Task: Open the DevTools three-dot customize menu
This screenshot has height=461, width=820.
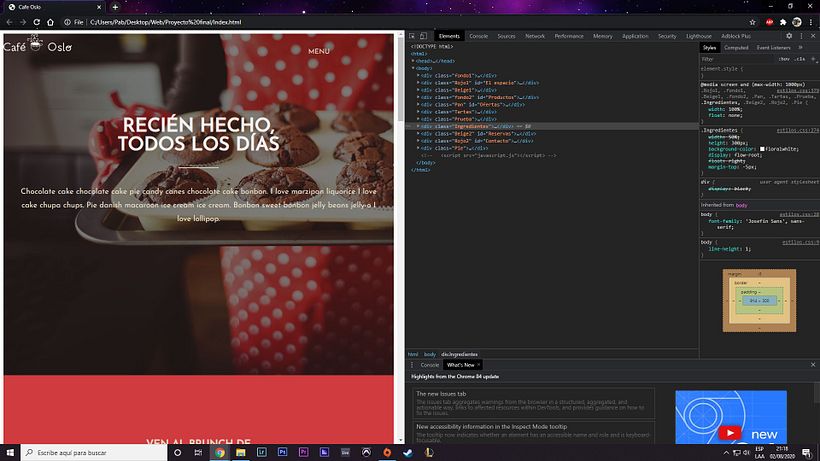Action: click(801, 36)
